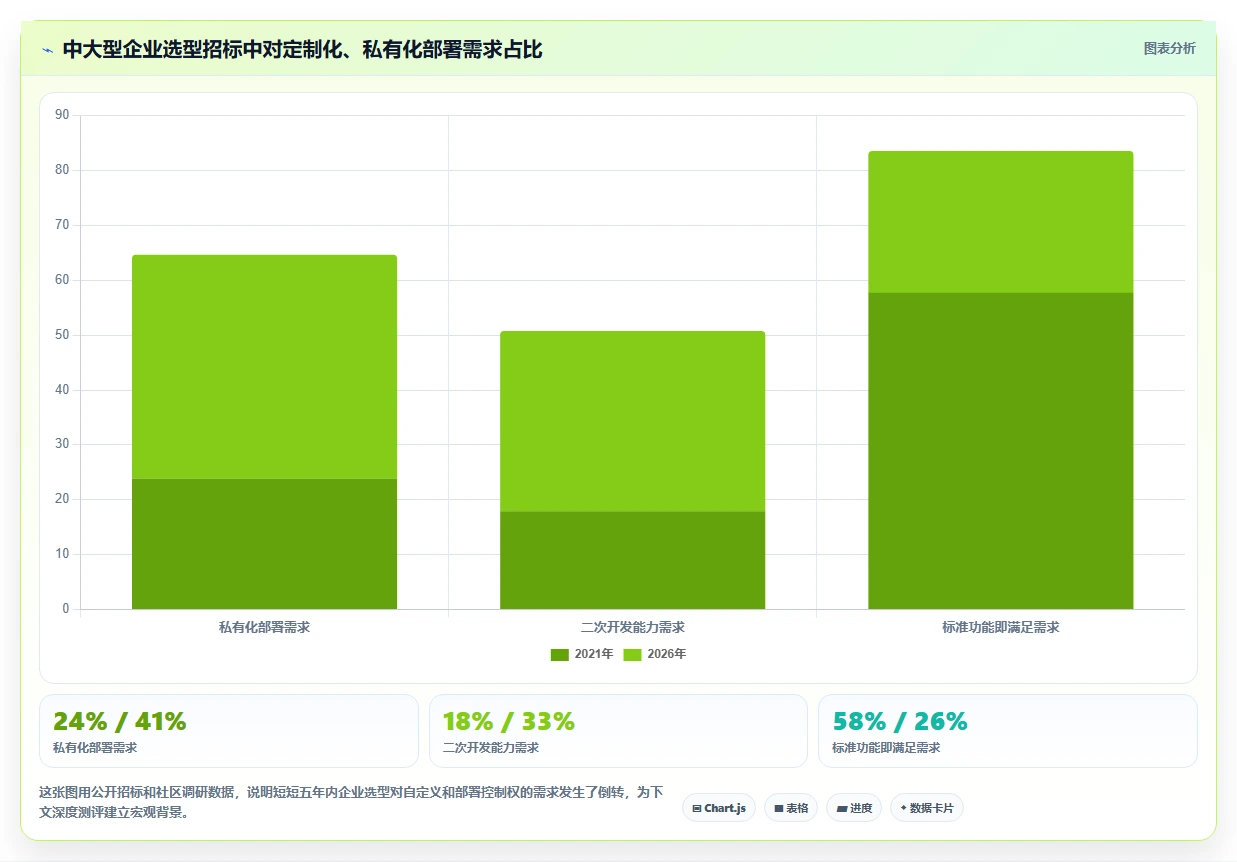Image resolution: width=1237 pixels, height=862 pixels.
Task: Toggle the 2021年 legend entry
Action: (582, 654)
